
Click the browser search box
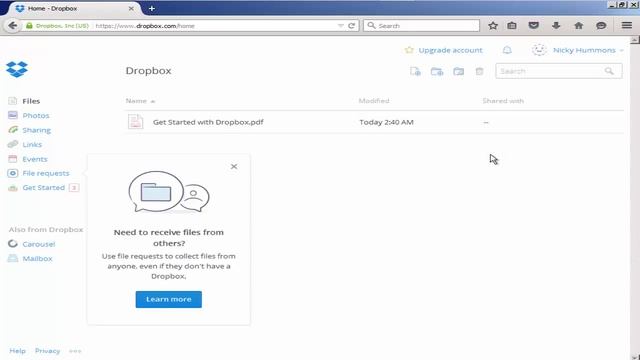click(x=421, y=26)
